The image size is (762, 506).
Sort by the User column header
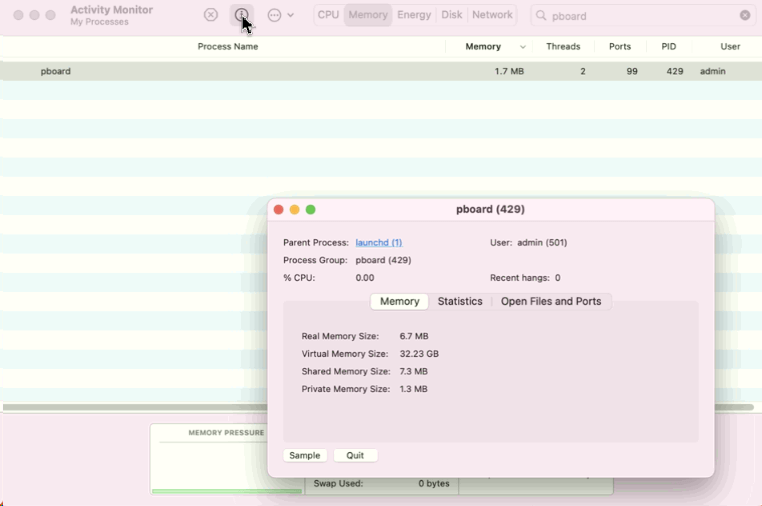730,47
